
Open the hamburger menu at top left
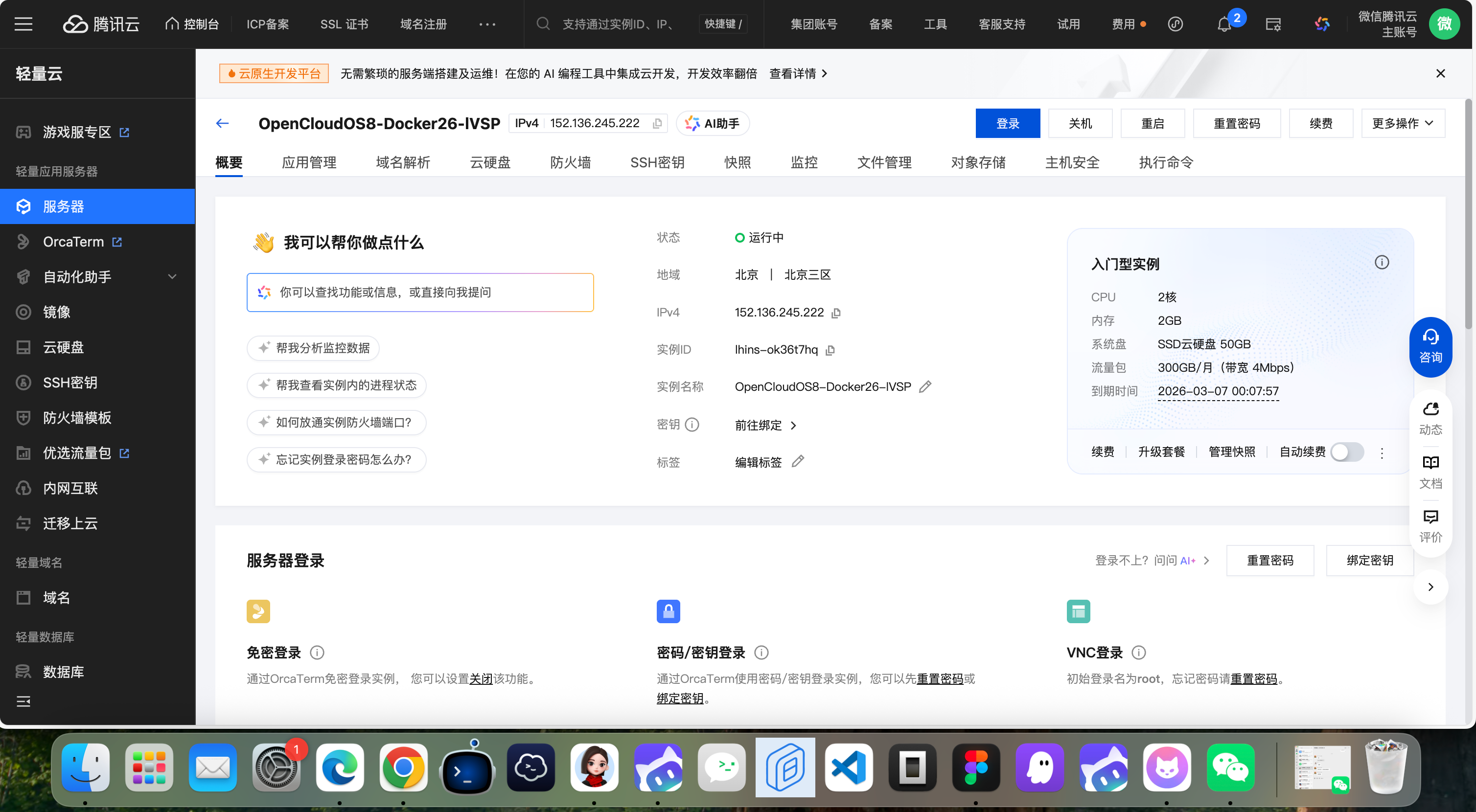23,24
